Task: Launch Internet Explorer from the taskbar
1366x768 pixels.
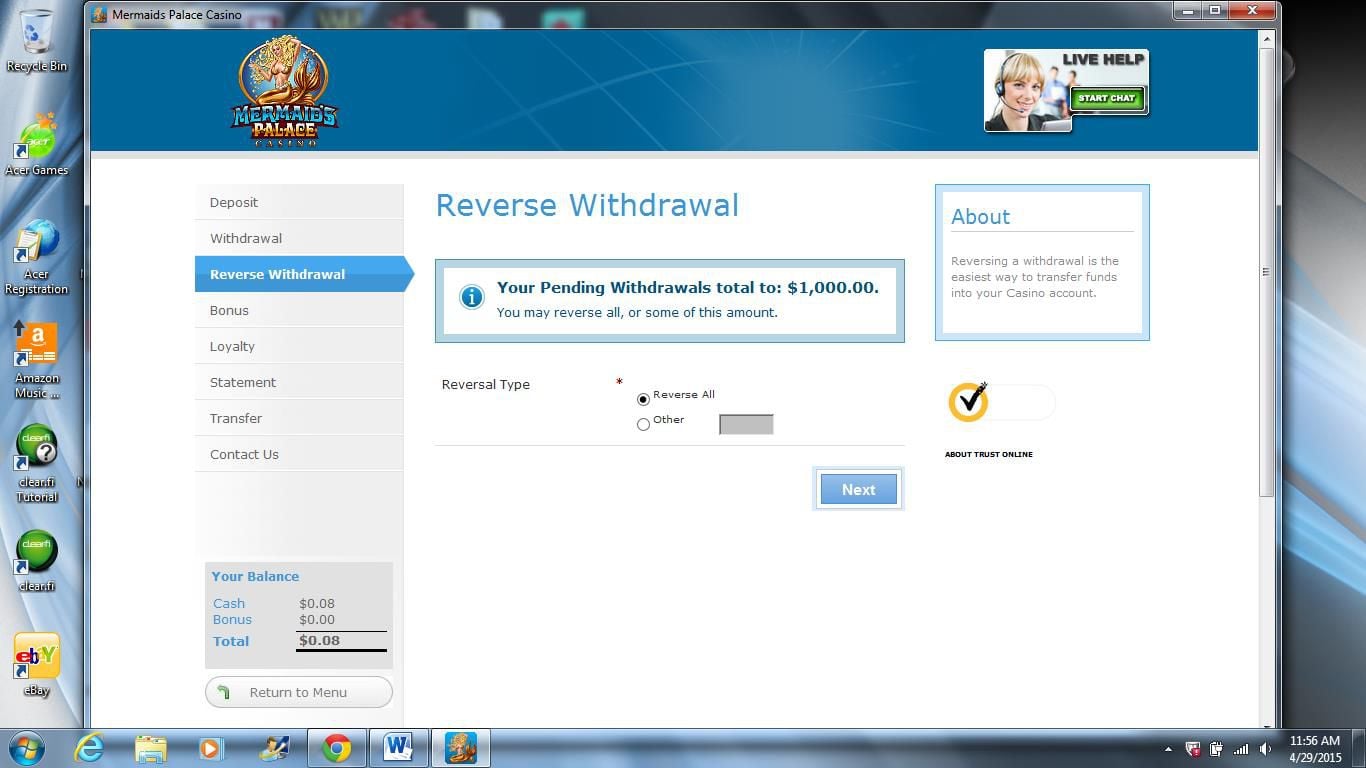Action: (89, 748)
